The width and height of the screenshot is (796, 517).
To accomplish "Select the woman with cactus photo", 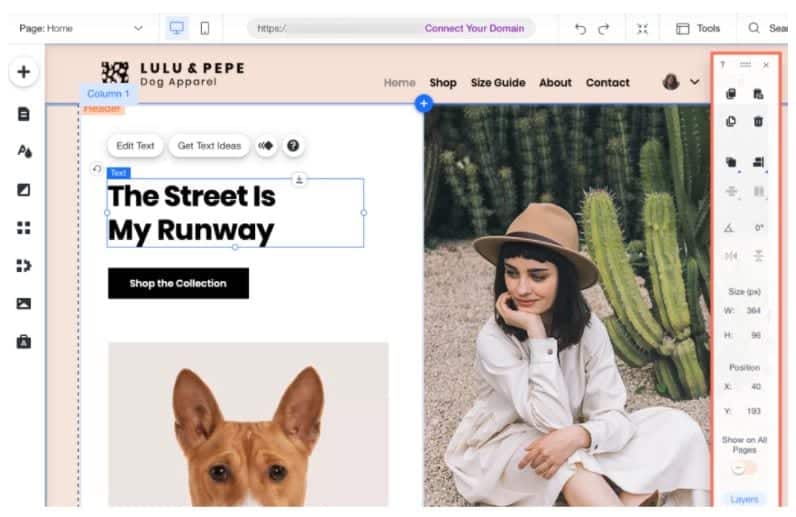I will point(567,305).
